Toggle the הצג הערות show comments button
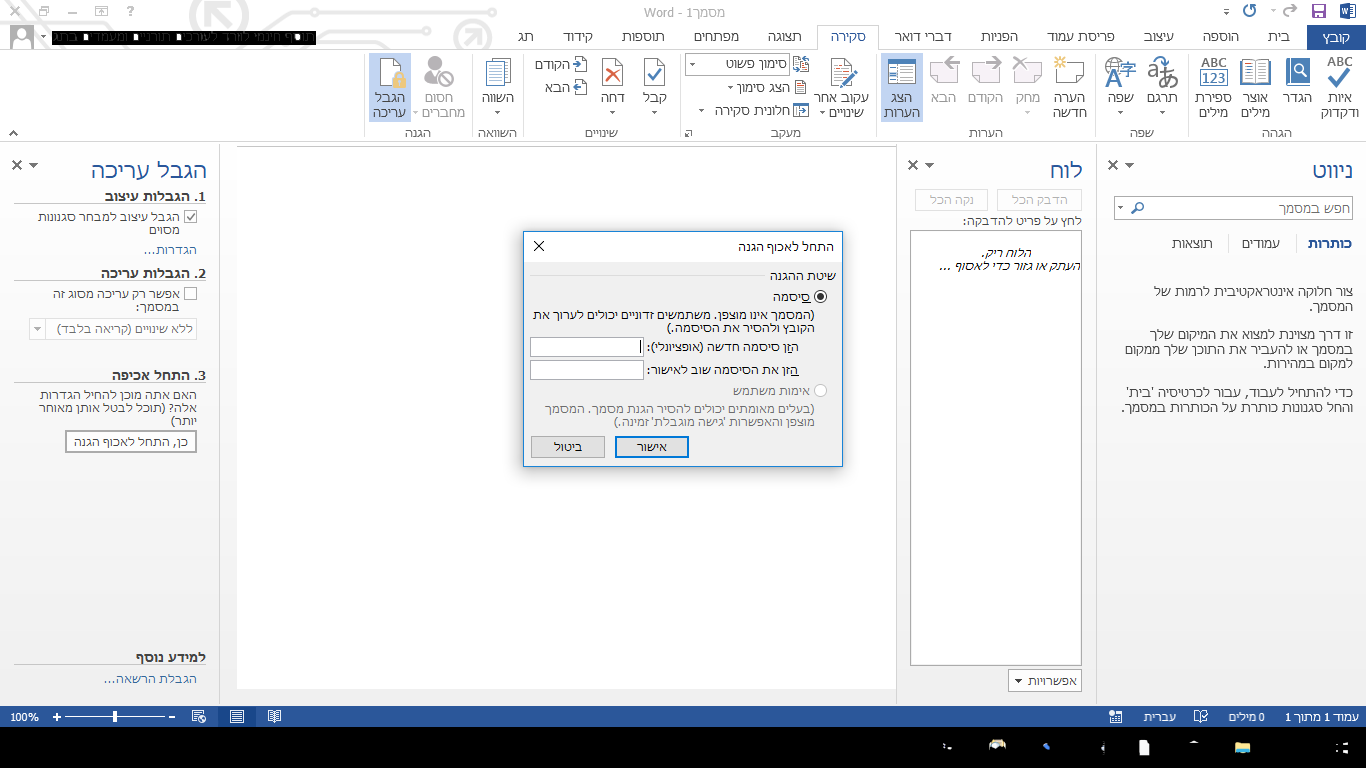The image size is (1366, 768). (902, 88)
